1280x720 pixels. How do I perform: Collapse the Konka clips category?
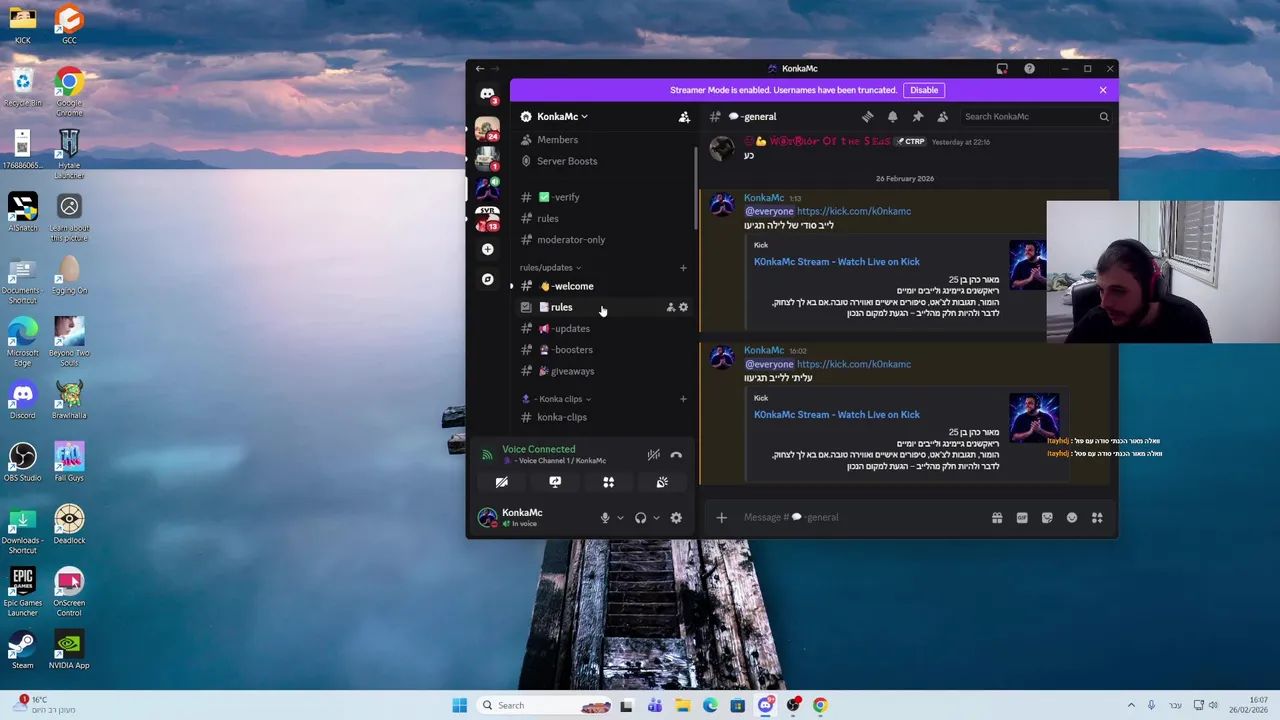563,399
